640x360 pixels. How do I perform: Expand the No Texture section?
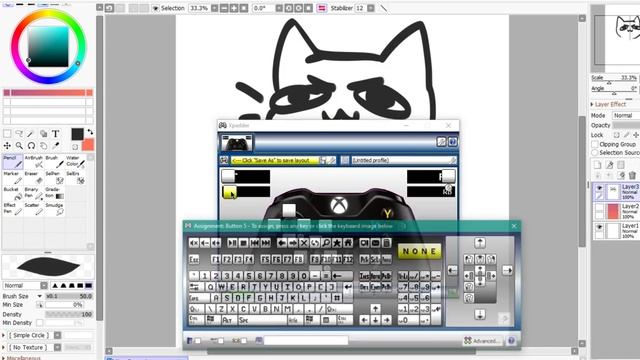pyautogui.click(x=4, y=347)
